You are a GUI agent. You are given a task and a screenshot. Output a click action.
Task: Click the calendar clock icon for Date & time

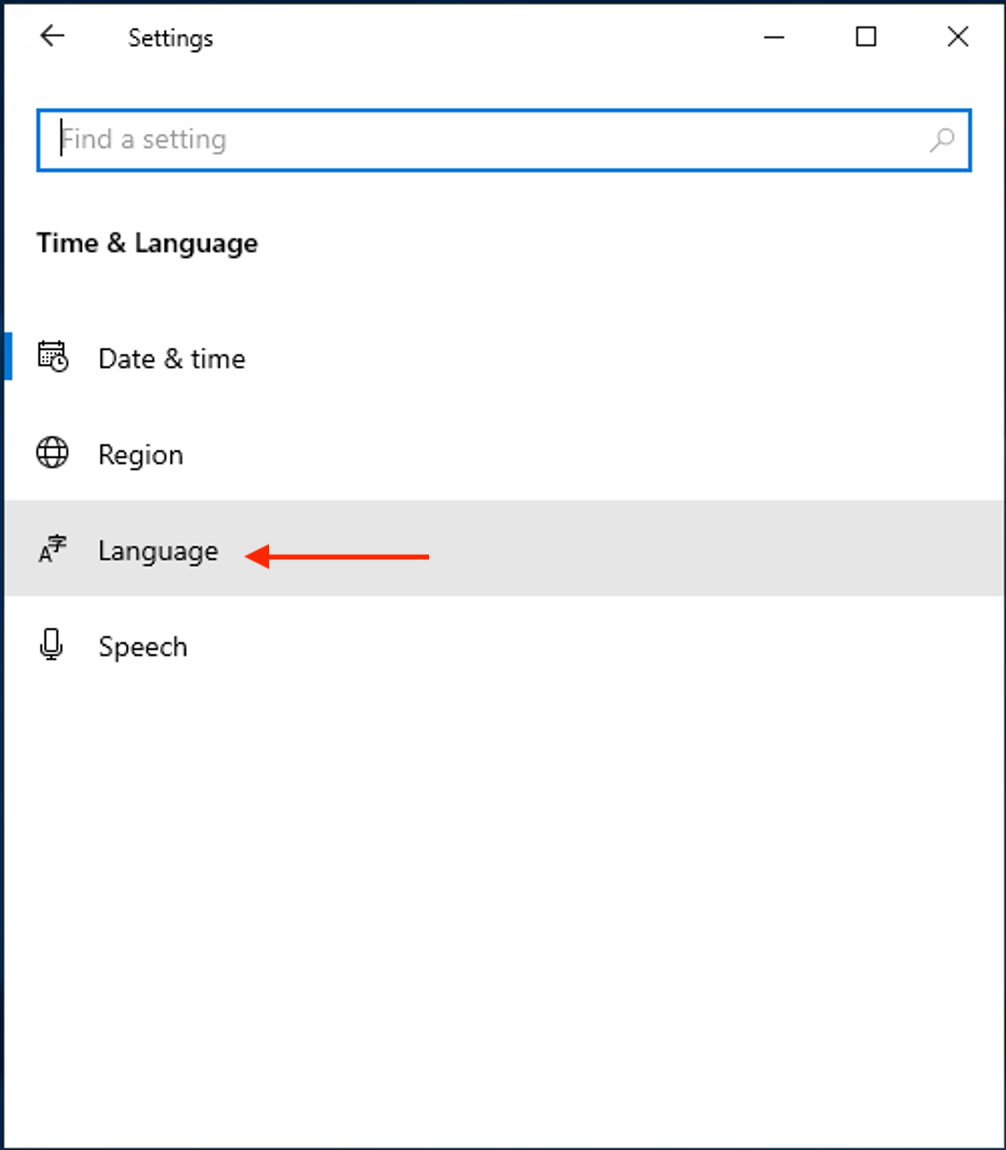point(53,357)
